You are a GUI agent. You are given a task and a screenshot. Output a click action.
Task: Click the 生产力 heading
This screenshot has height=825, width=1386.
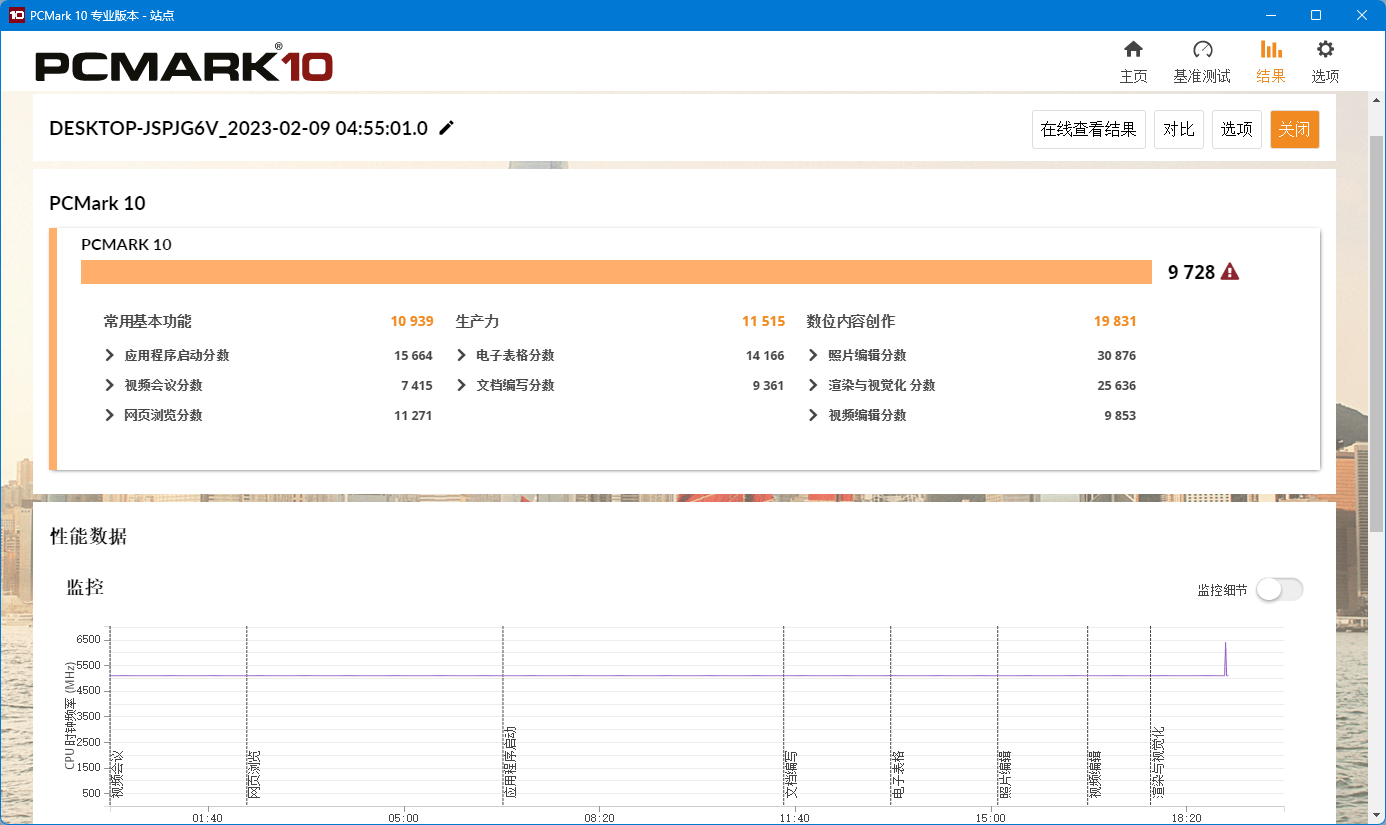(477, 322)
